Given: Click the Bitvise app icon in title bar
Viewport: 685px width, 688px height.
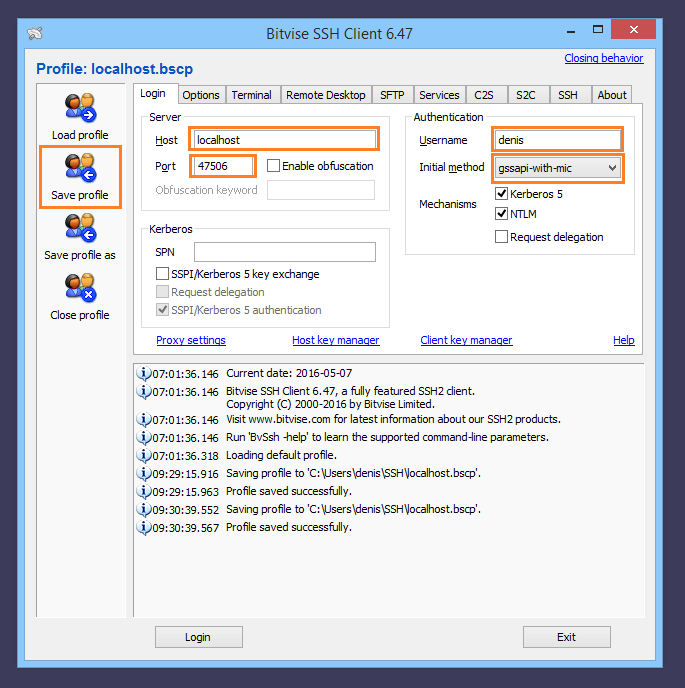Looking at the screenshot, I should 35,33.
